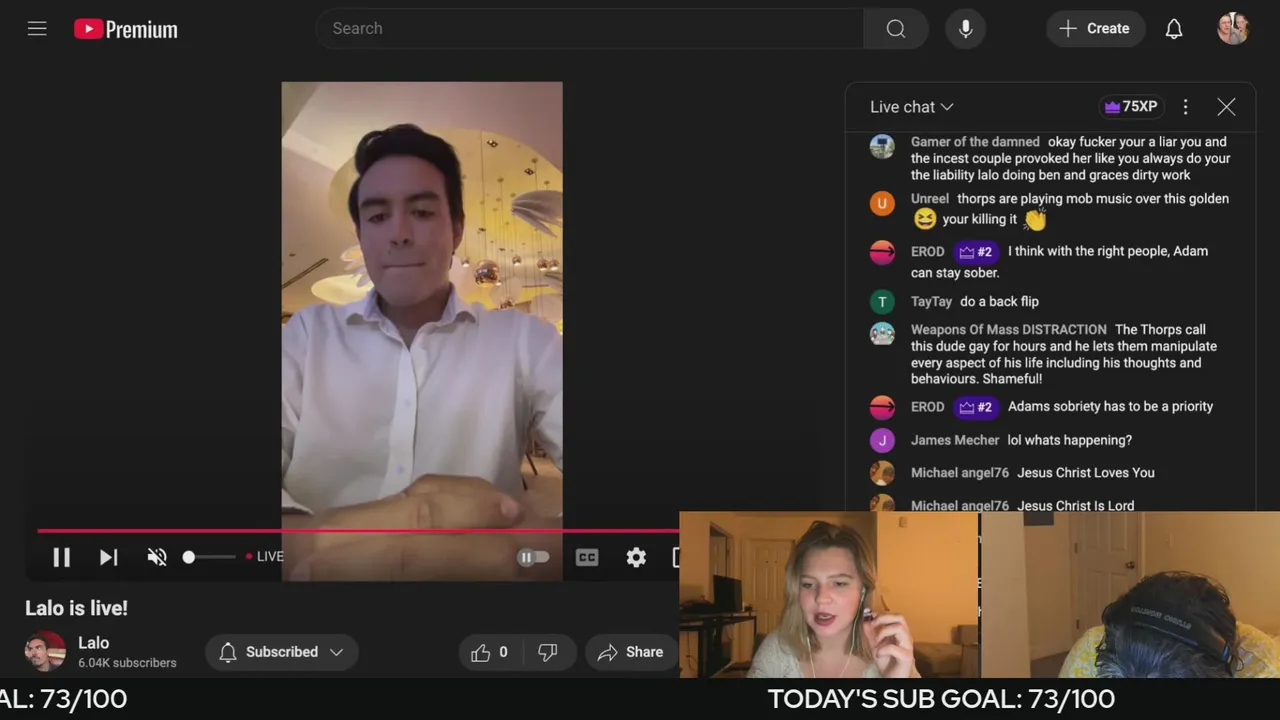Click Unreel's chat avatar
This screenshot has width=1280, height=720.
[882, 204]
